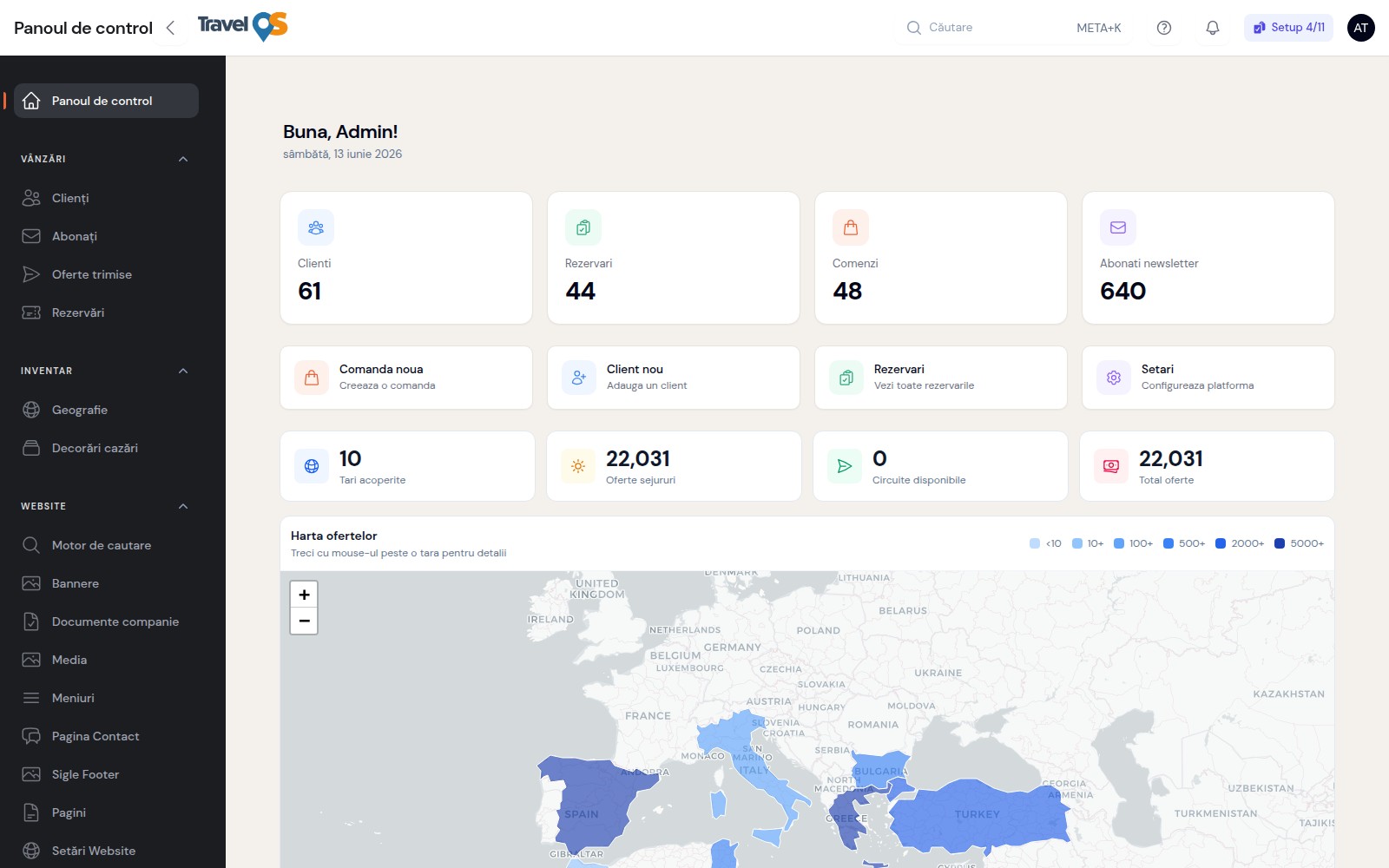Screen dimensions: 1389x868
Task: Go to Clienți page
Action: (106, 198)
